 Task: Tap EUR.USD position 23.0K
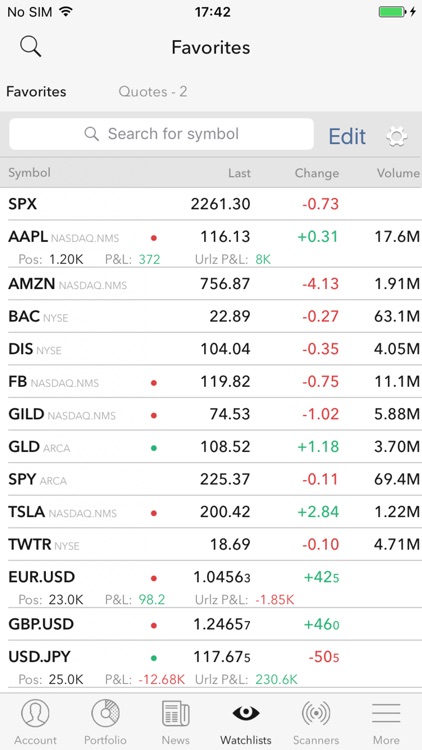(66, 599)
